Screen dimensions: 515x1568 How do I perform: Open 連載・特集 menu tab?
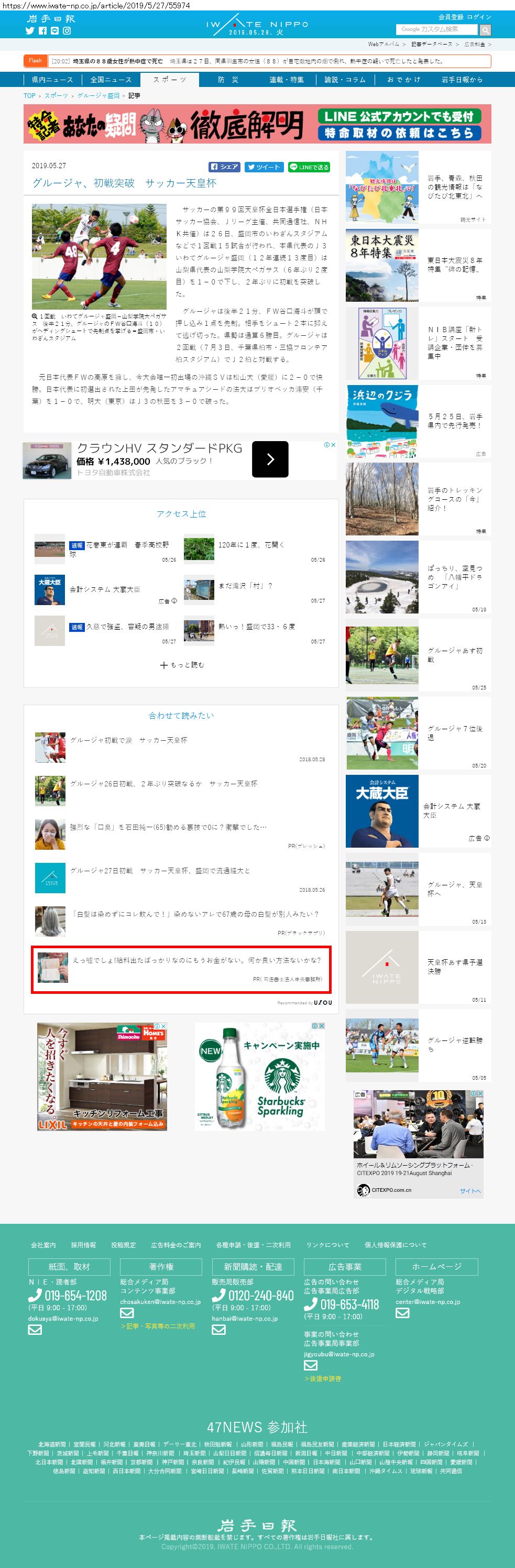tap(286, 80)
